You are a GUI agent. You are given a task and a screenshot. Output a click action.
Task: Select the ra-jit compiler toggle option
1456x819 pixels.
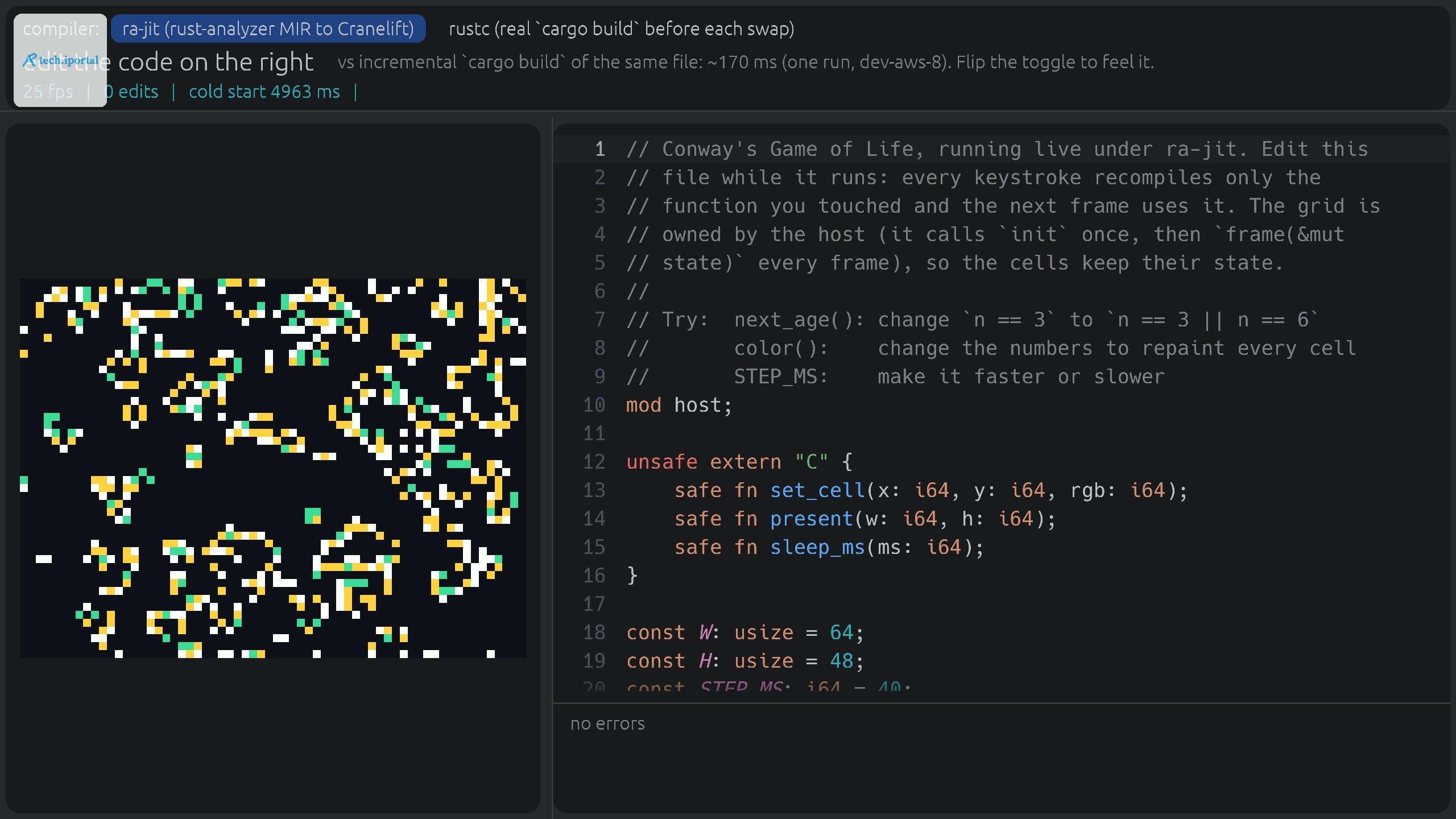(268, 28)
